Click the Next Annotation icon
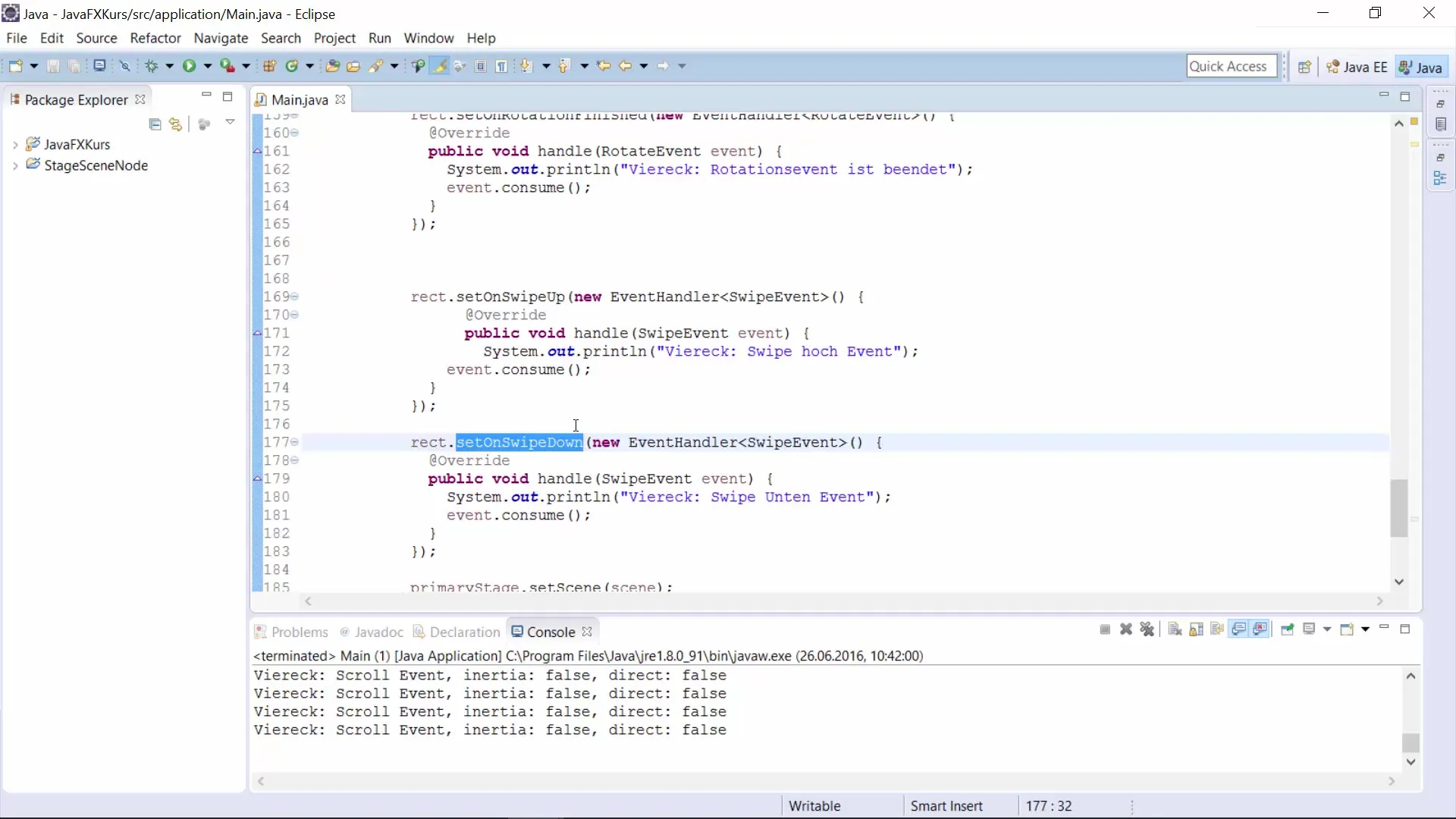 [527, 66]
